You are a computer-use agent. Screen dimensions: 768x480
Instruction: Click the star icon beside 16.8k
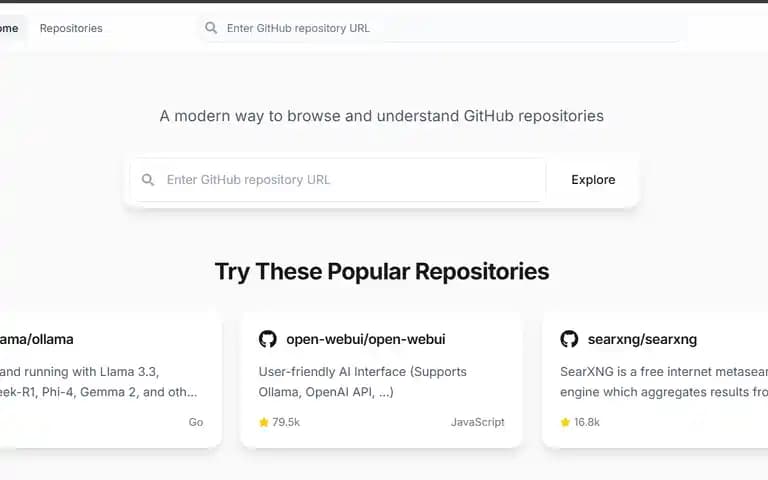(565, 422)
